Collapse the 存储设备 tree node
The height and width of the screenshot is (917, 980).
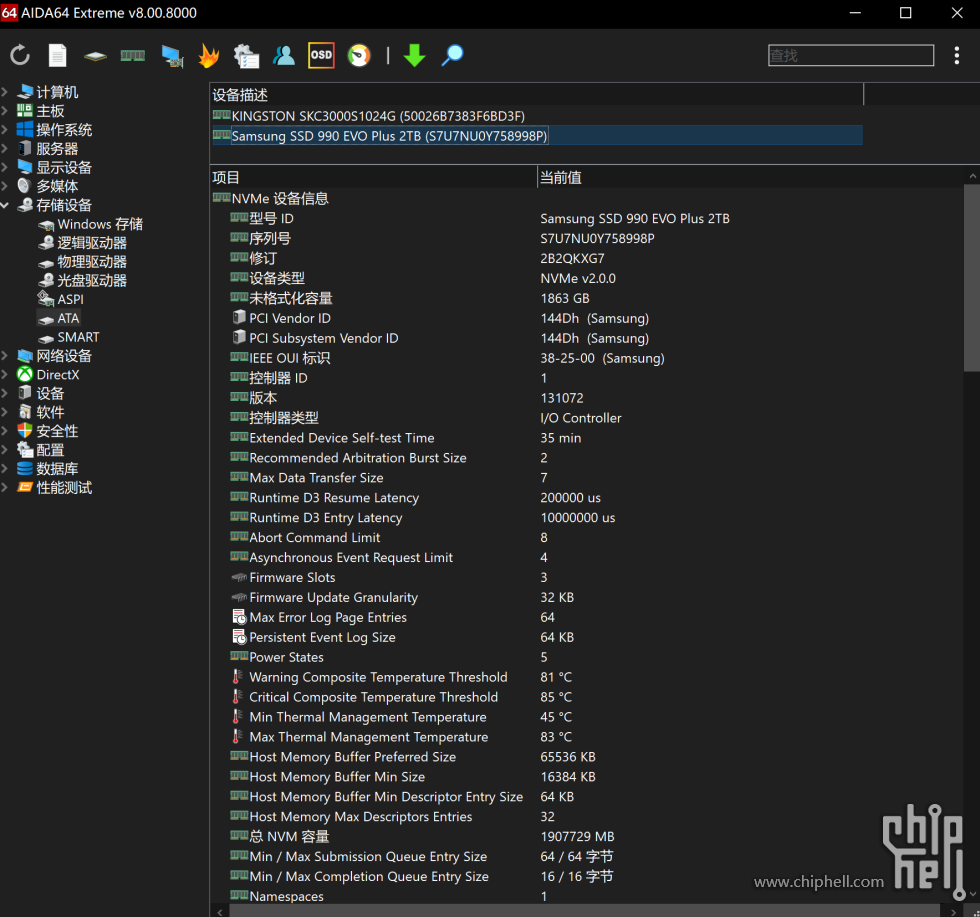pyautogui.click(x=6, y=205)
